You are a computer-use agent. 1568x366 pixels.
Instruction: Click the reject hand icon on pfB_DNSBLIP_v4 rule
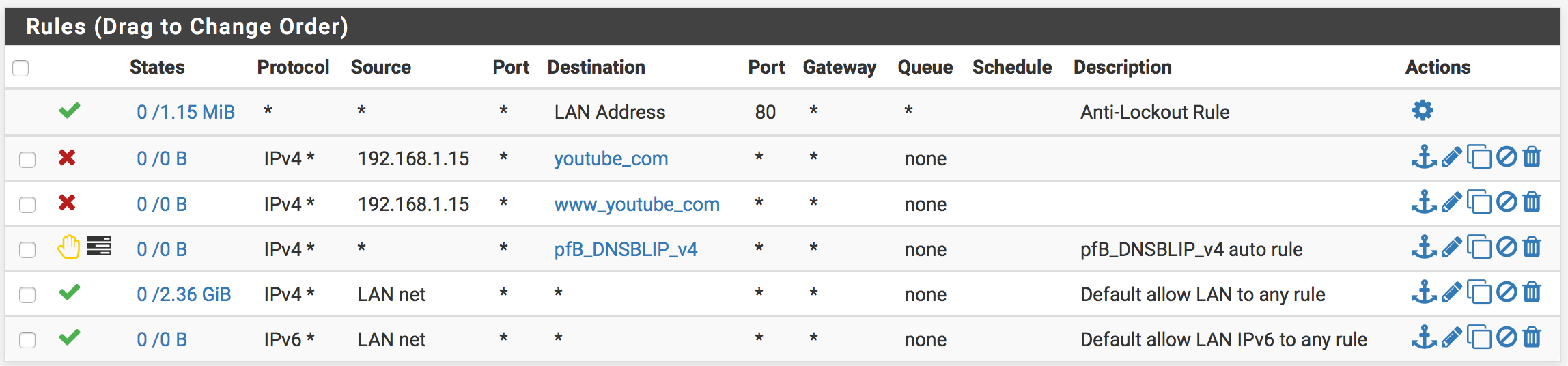pyautogui.click(x=68, y=247)
